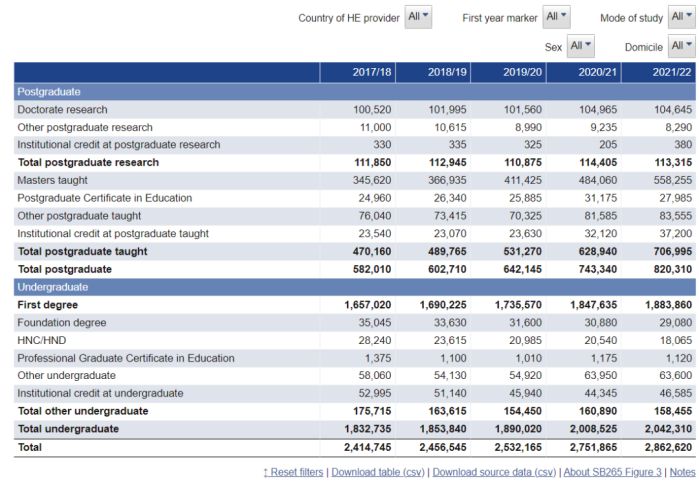699x482 pixels.
Task: Select Institutional credit at postgraduate research label
Action: click(119, 144)
